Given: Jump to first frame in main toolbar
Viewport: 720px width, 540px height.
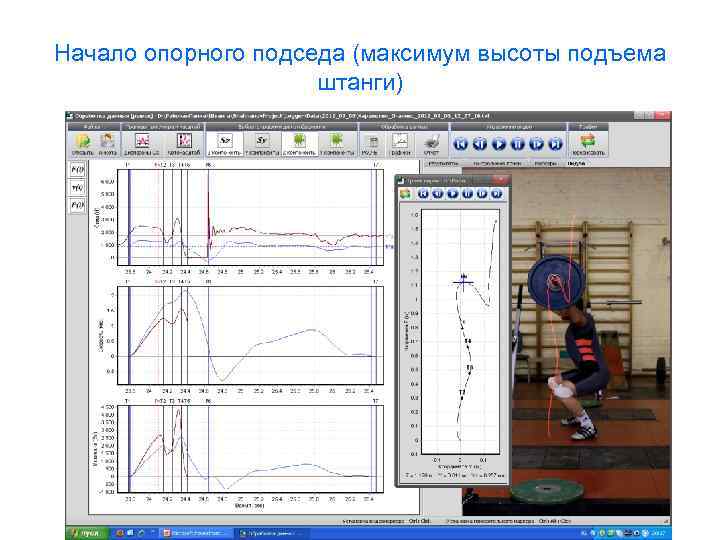Looking at the screenshot, I should tap(461, 144).
